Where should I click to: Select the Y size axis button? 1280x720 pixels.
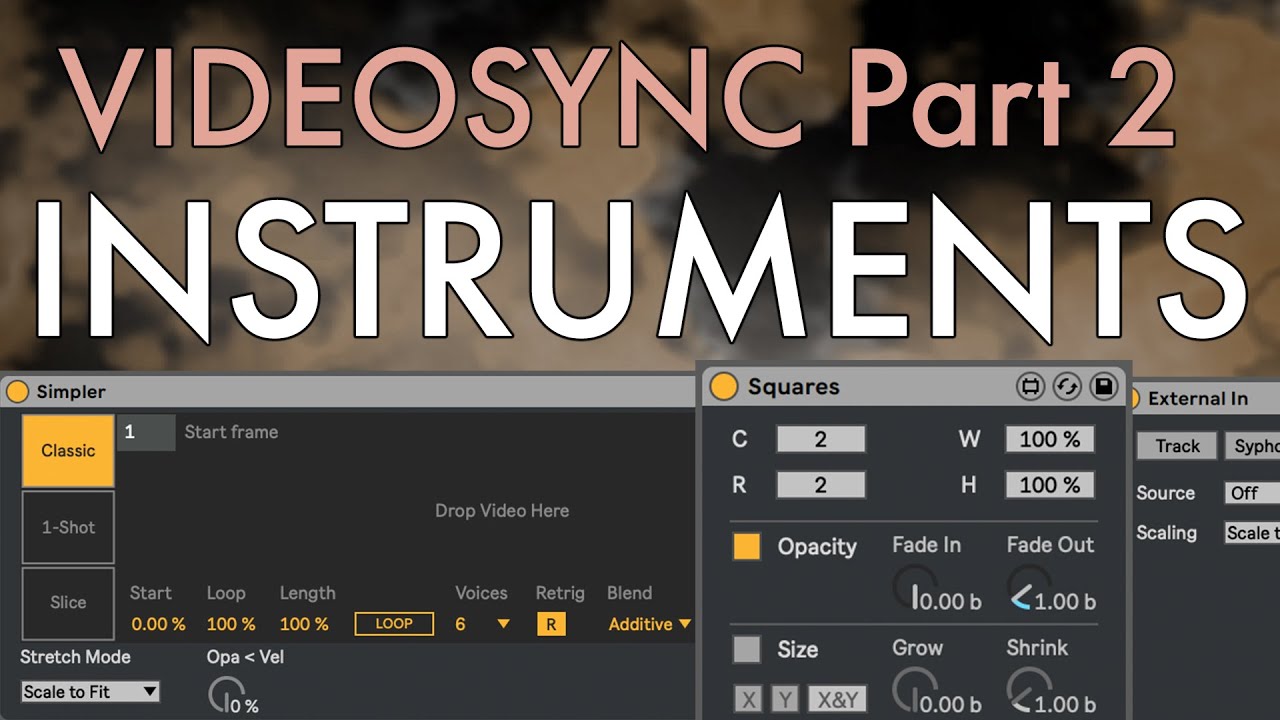785,699
